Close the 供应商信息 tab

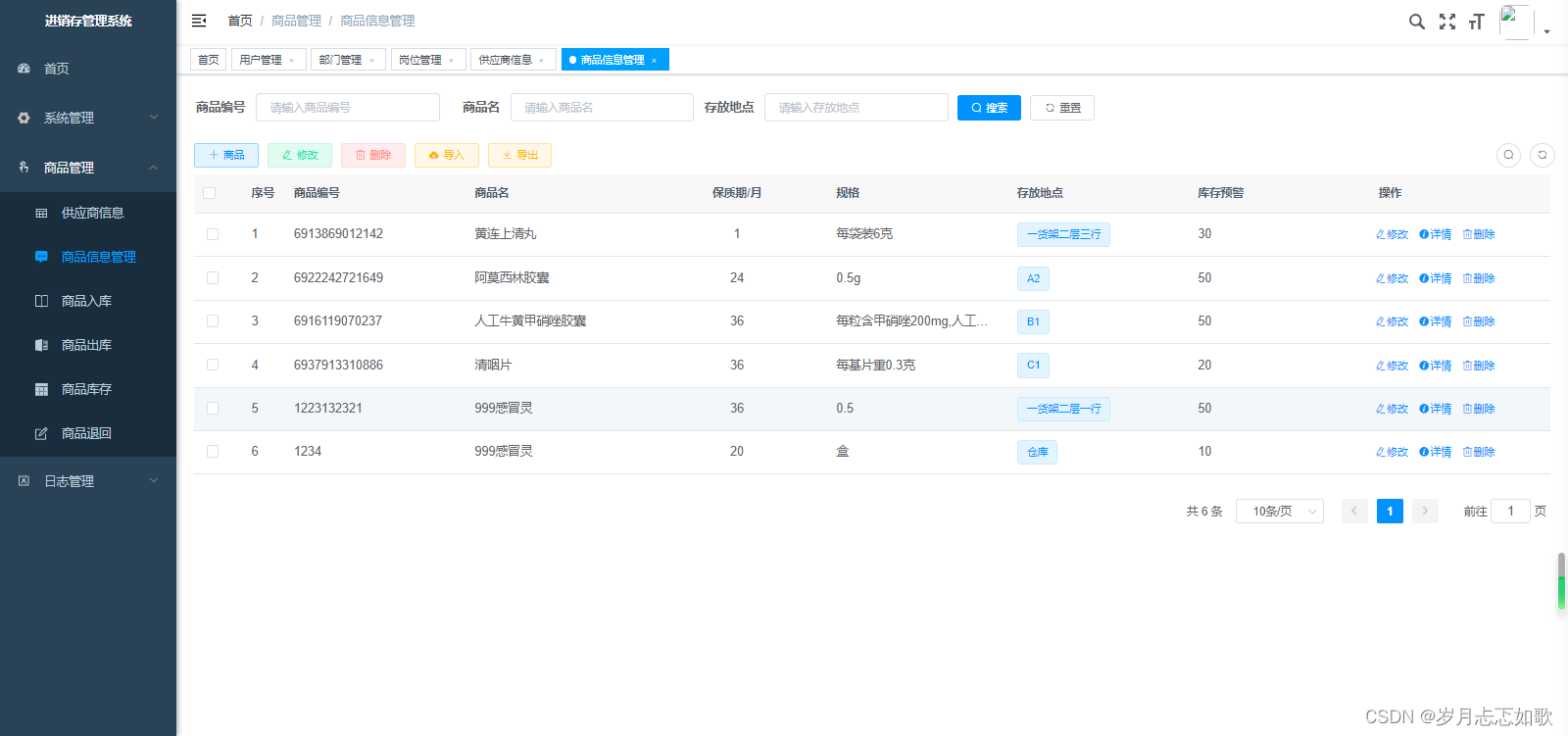pyautogui.click(x=541, y=61)
